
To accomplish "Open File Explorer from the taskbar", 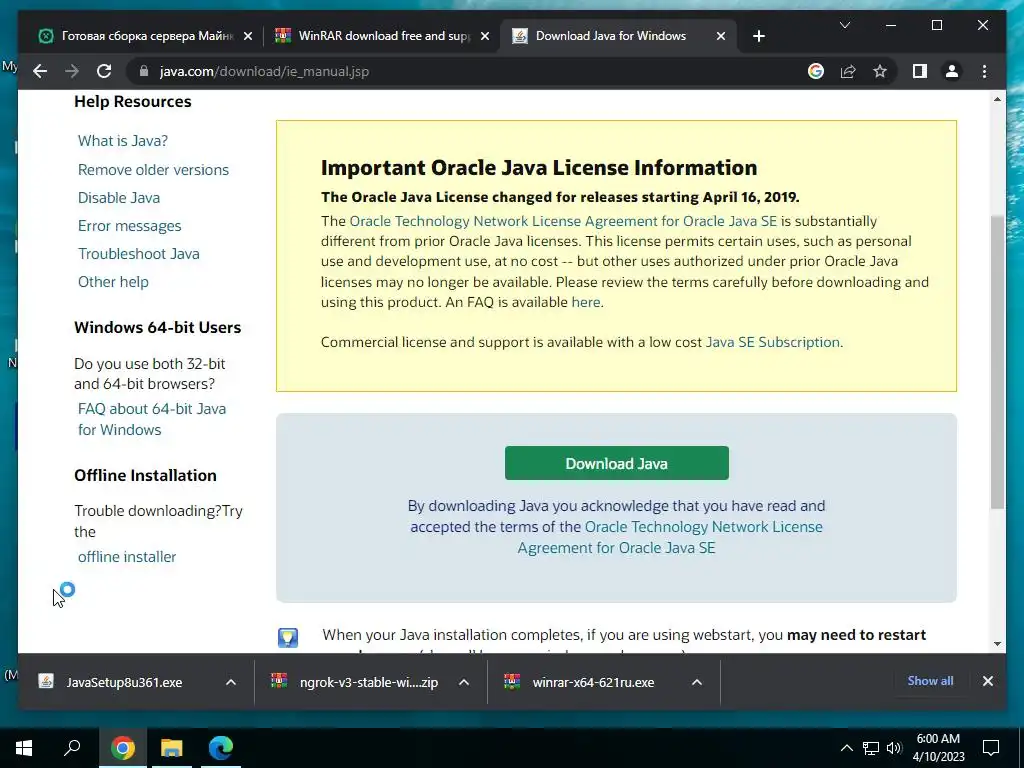I will [x=172, y=748].
